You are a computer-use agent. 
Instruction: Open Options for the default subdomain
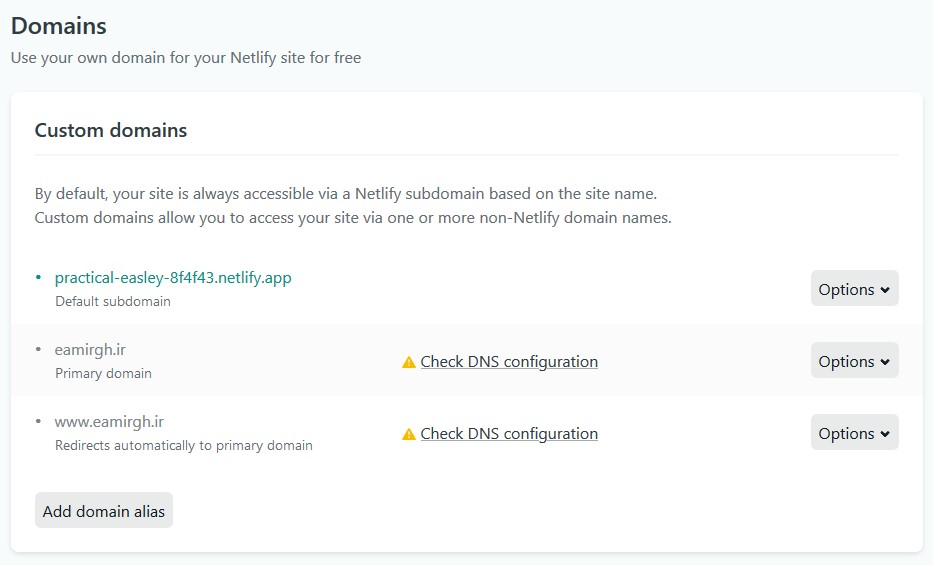click(854, 289)
